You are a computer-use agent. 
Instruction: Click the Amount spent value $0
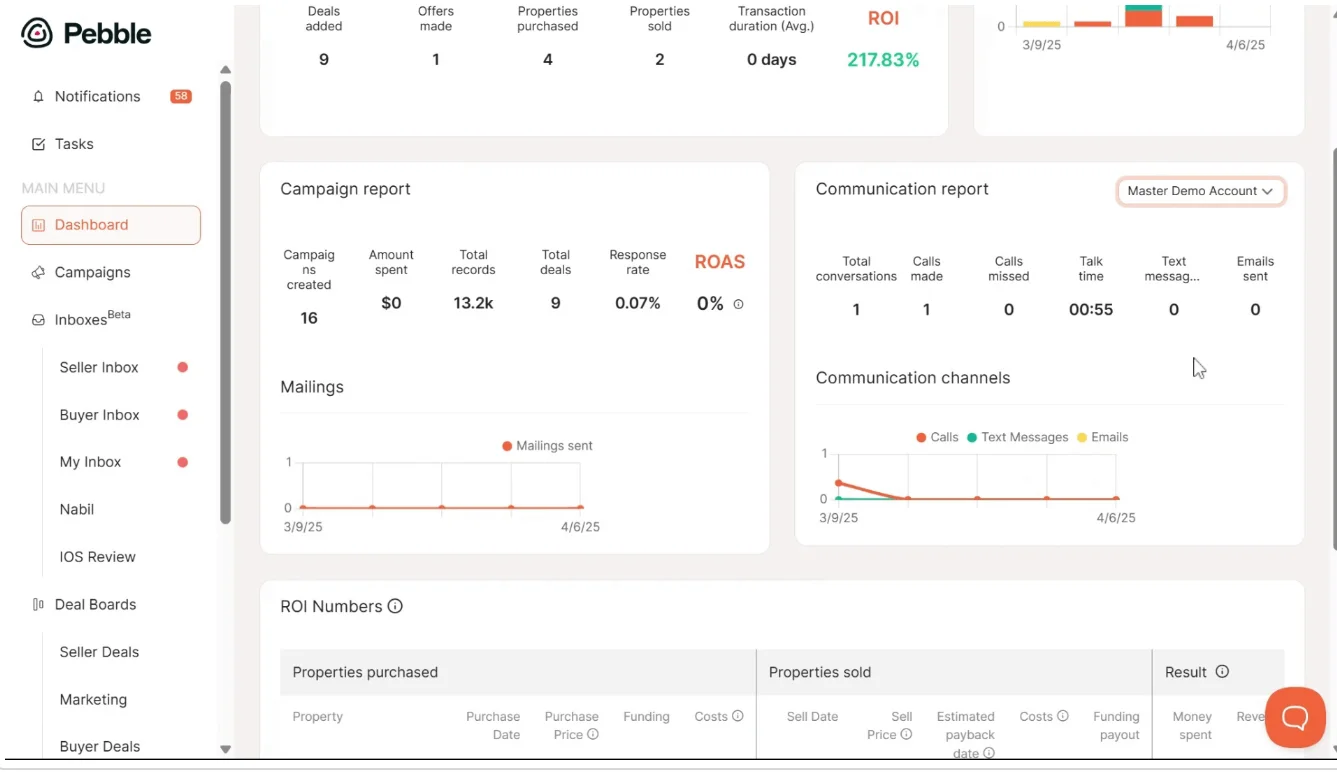(391, 303)
